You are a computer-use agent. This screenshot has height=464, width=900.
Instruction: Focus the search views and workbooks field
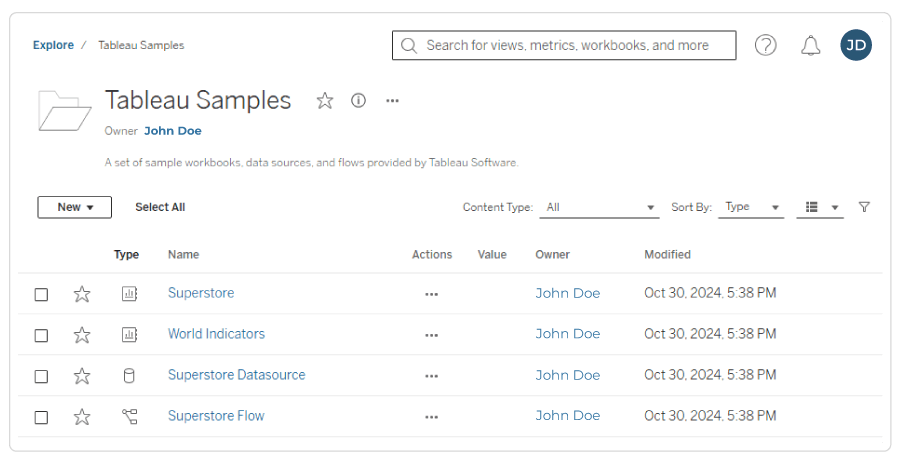click(x=564, y=45)
